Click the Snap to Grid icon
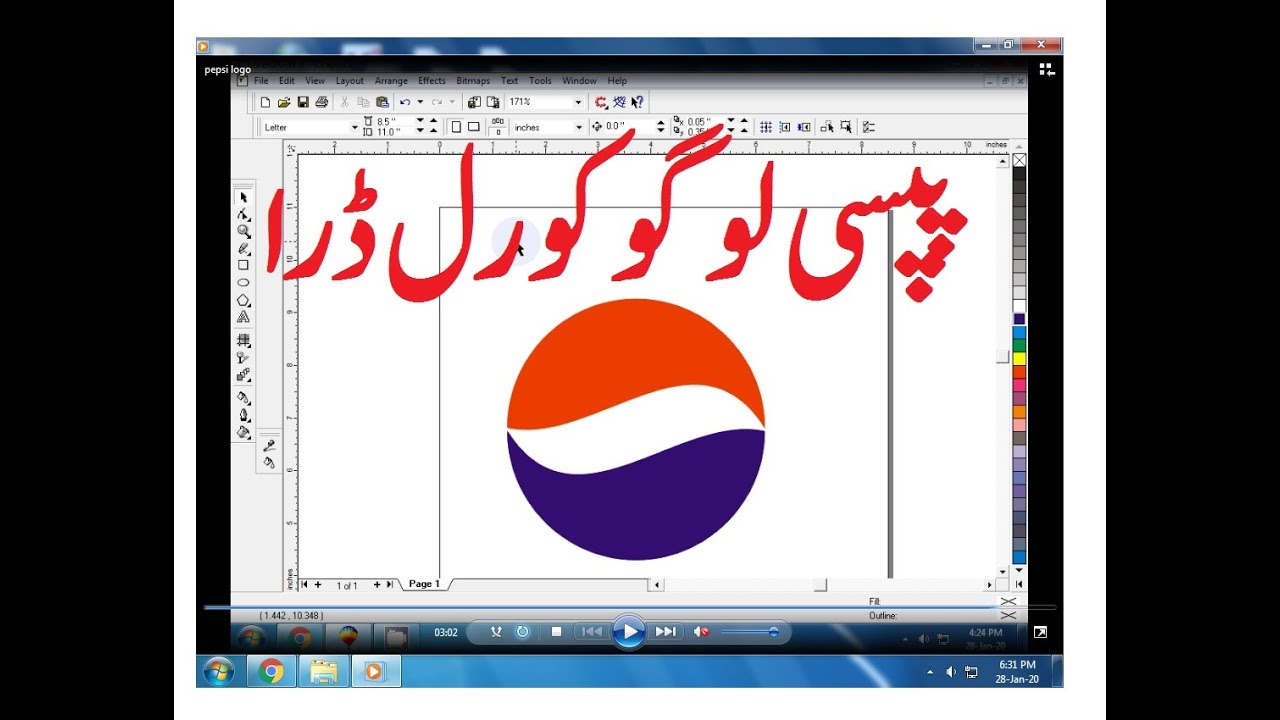 point(766,127)
